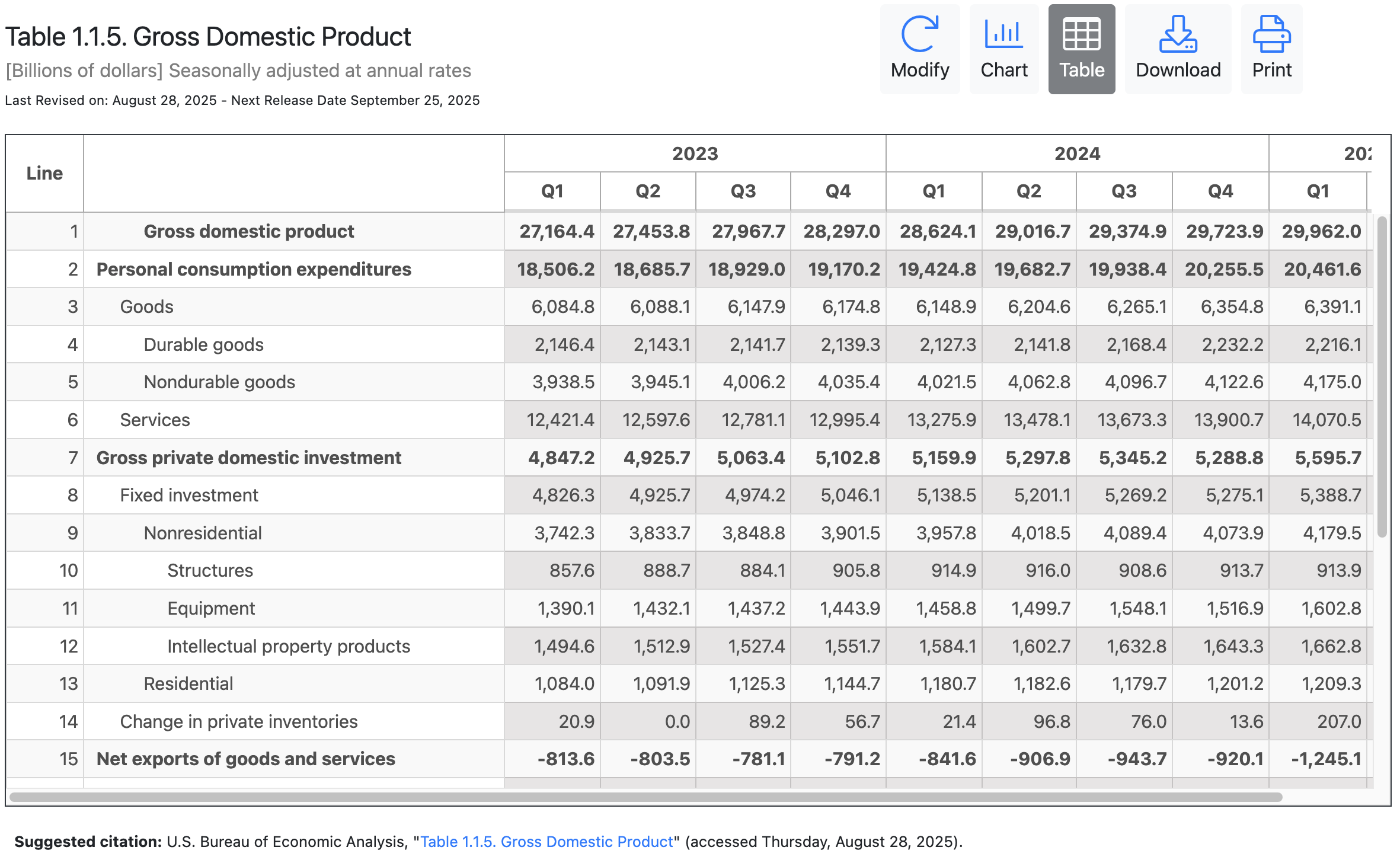The width and height of the screenshot is (1400, 863).
Task: Select Personal consumption expenditures row label
Action: (x=254, y=269)
